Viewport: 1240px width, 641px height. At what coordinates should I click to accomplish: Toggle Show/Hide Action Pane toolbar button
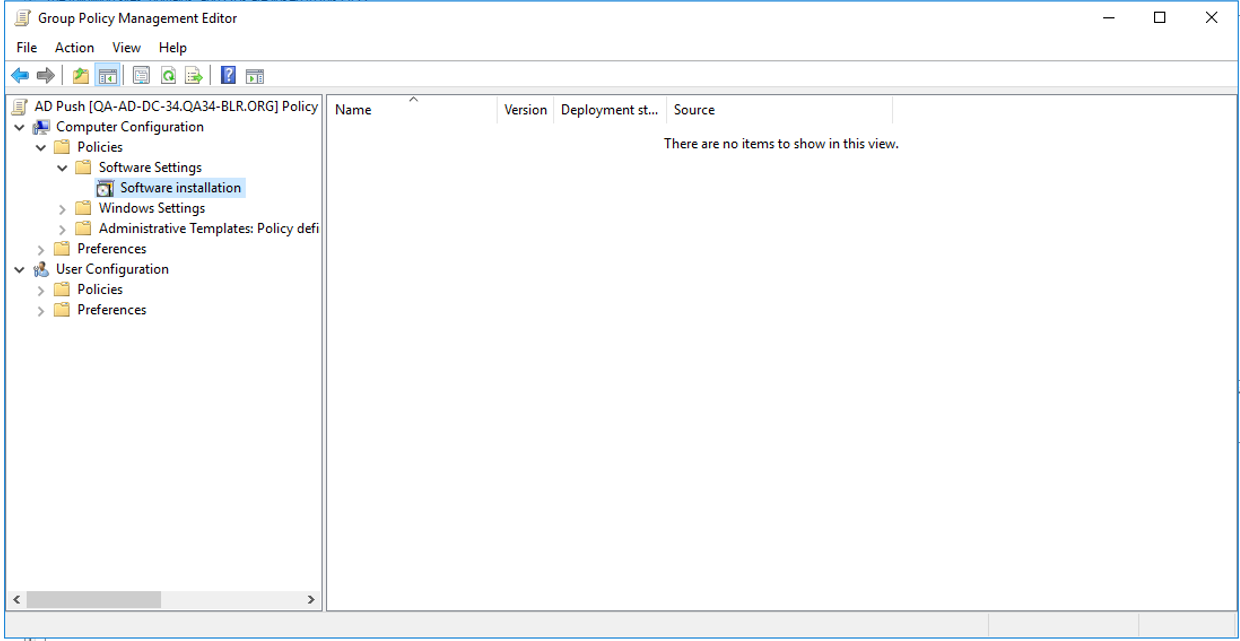pos(255,76)
